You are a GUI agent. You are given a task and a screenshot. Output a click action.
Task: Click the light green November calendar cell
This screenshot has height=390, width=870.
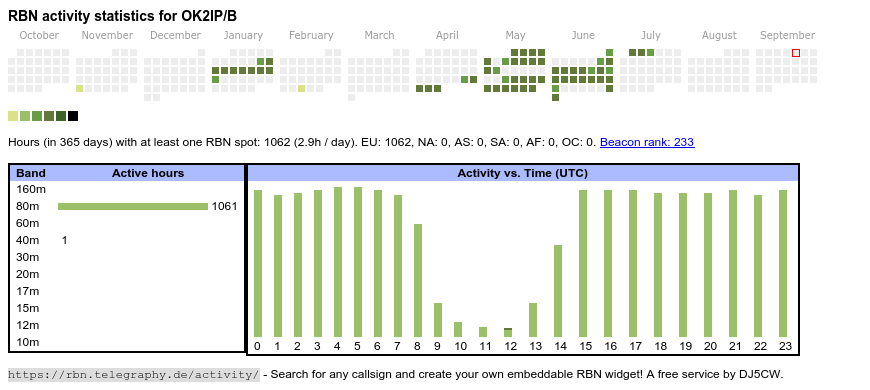pyautogui.click(x=79, y=88)
